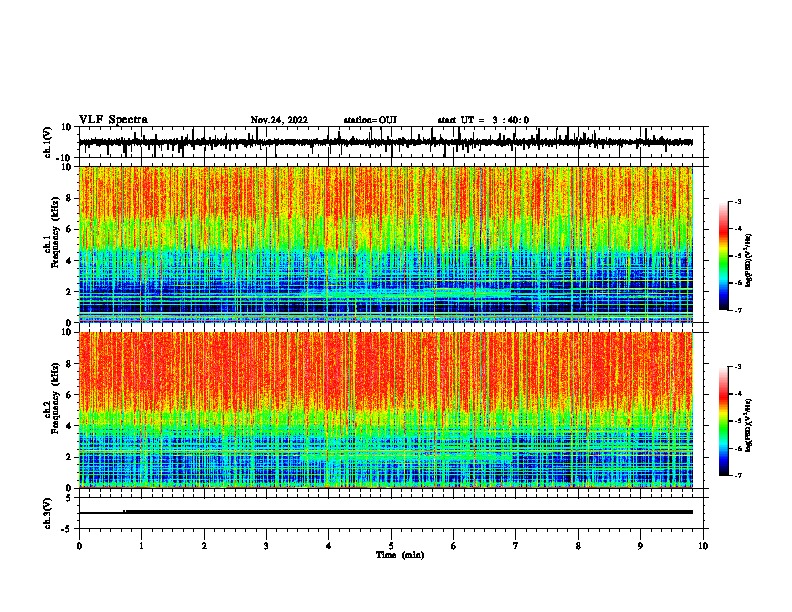
Task: Click tick label 2 on time axis
Action: coord(204,545)
